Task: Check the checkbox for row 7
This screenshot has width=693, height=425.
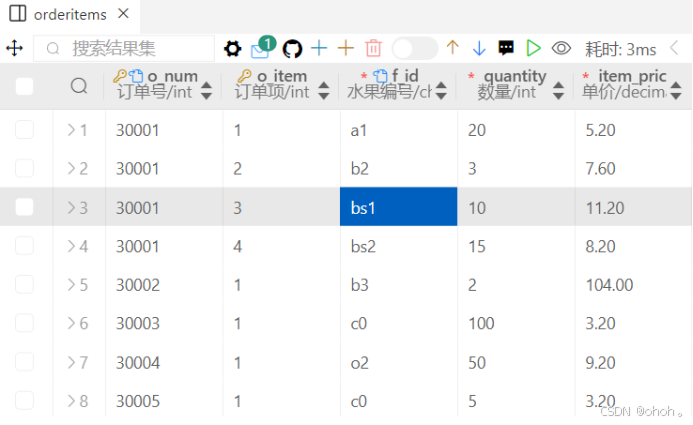Action: tap(24, 362)
